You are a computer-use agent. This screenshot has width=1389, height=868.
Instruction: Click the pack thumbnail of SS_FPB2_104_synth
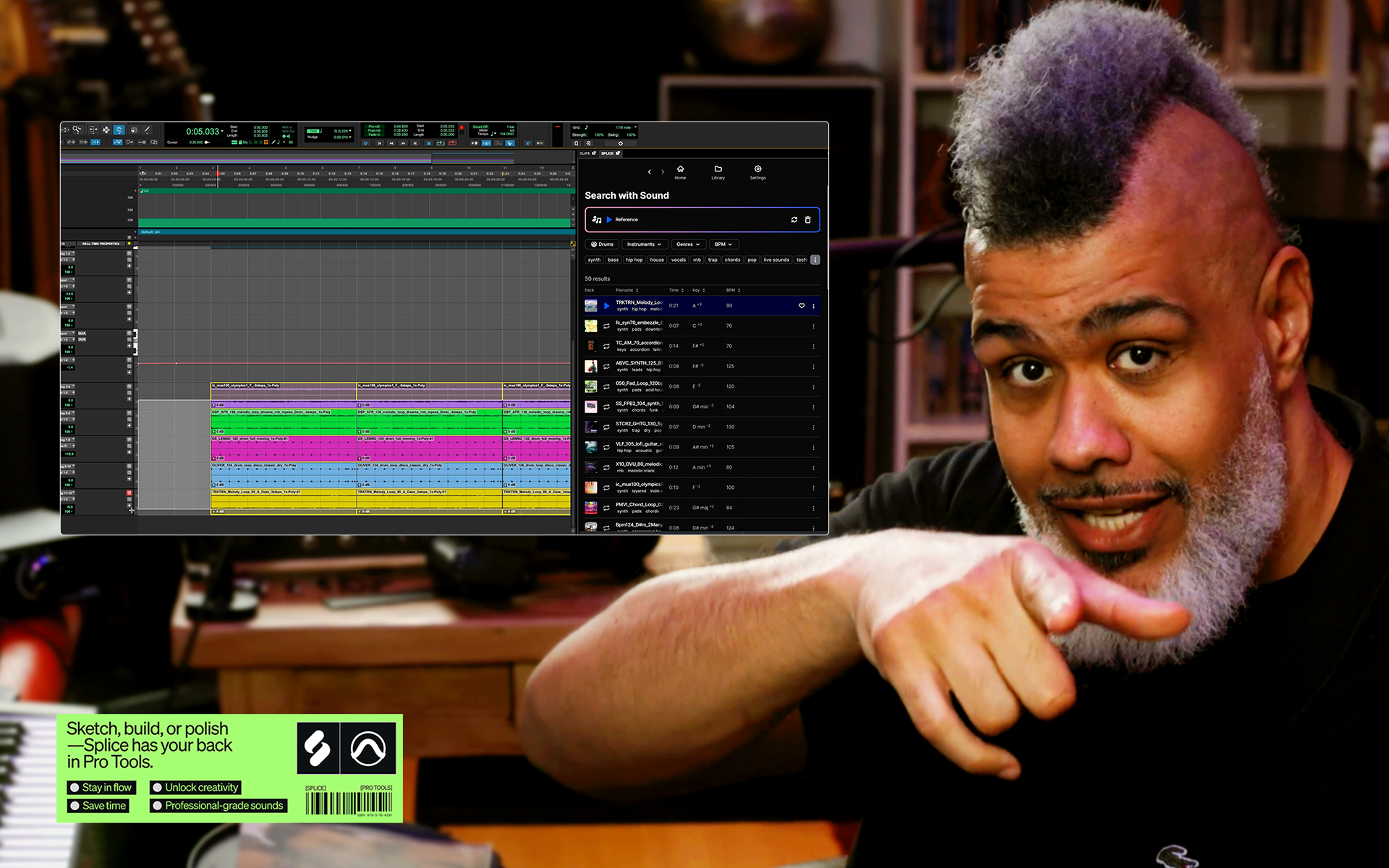click(x=591, y=407)
